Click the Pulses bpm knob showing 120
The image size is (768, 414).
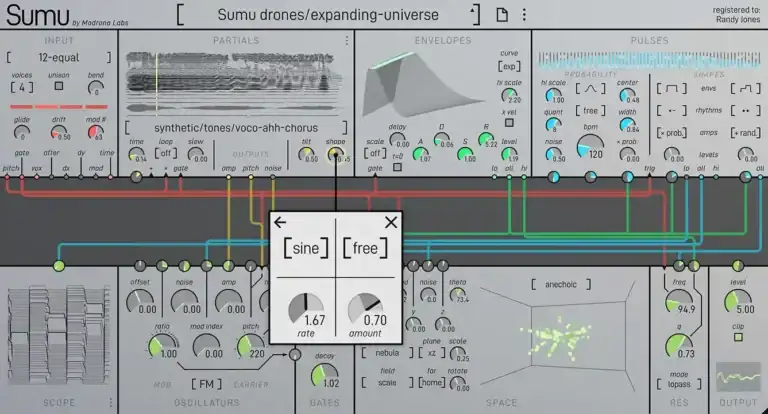coord(590,146)
